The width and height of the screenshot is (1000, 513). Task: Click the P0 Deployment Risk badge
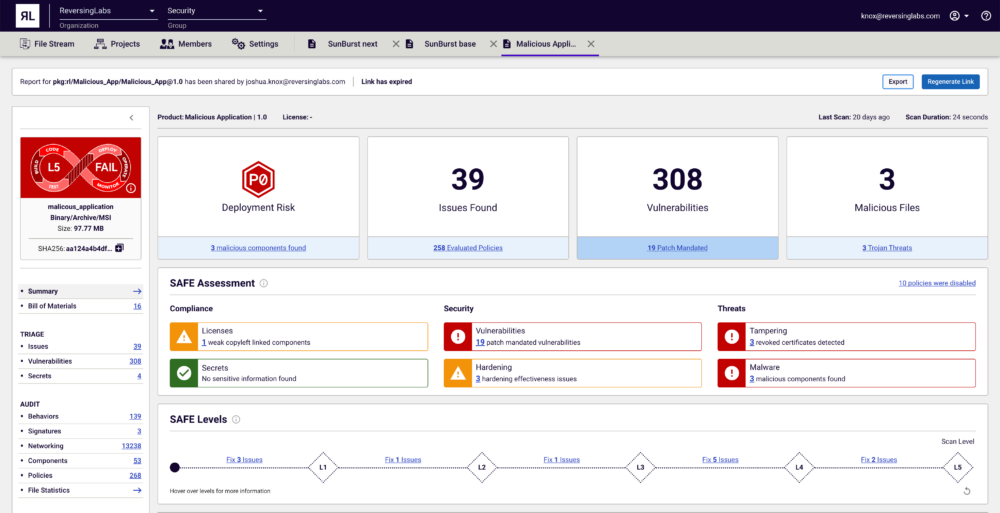[258, 179]
